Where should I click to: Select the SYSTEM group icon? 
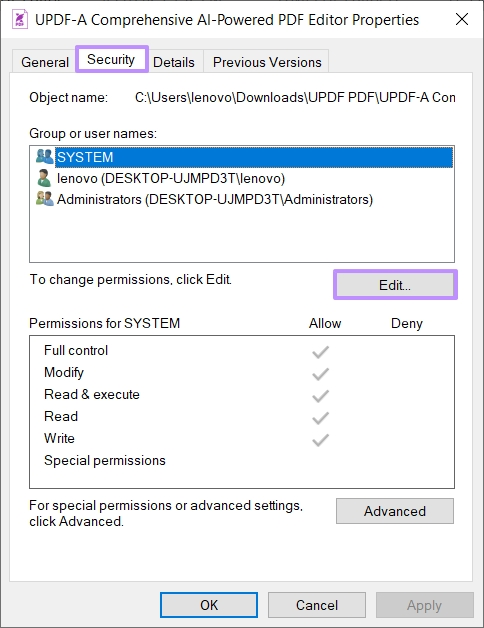click(44, 156)
